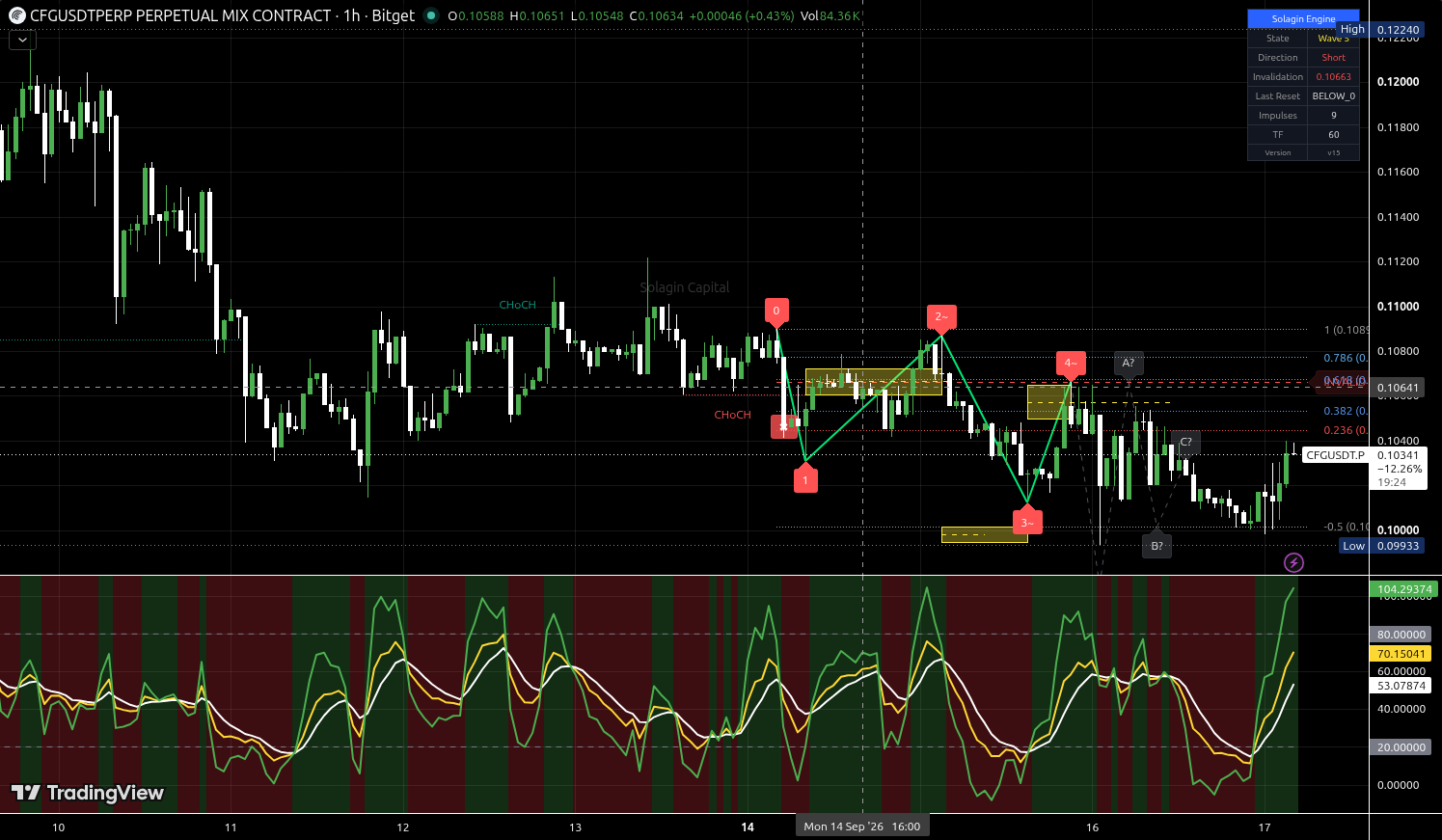Click the yellow 70.15041 oscillator value label

point(1401,654)
